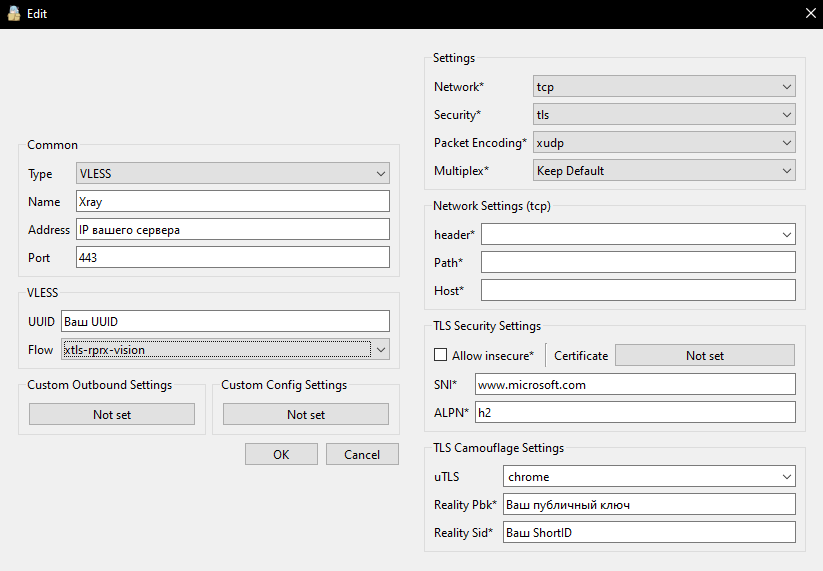The width and height of the screenshot is (823, 571).
Task: Expand the Flow dropdown xtls-rprx-vision
Action: pos(225,349)
